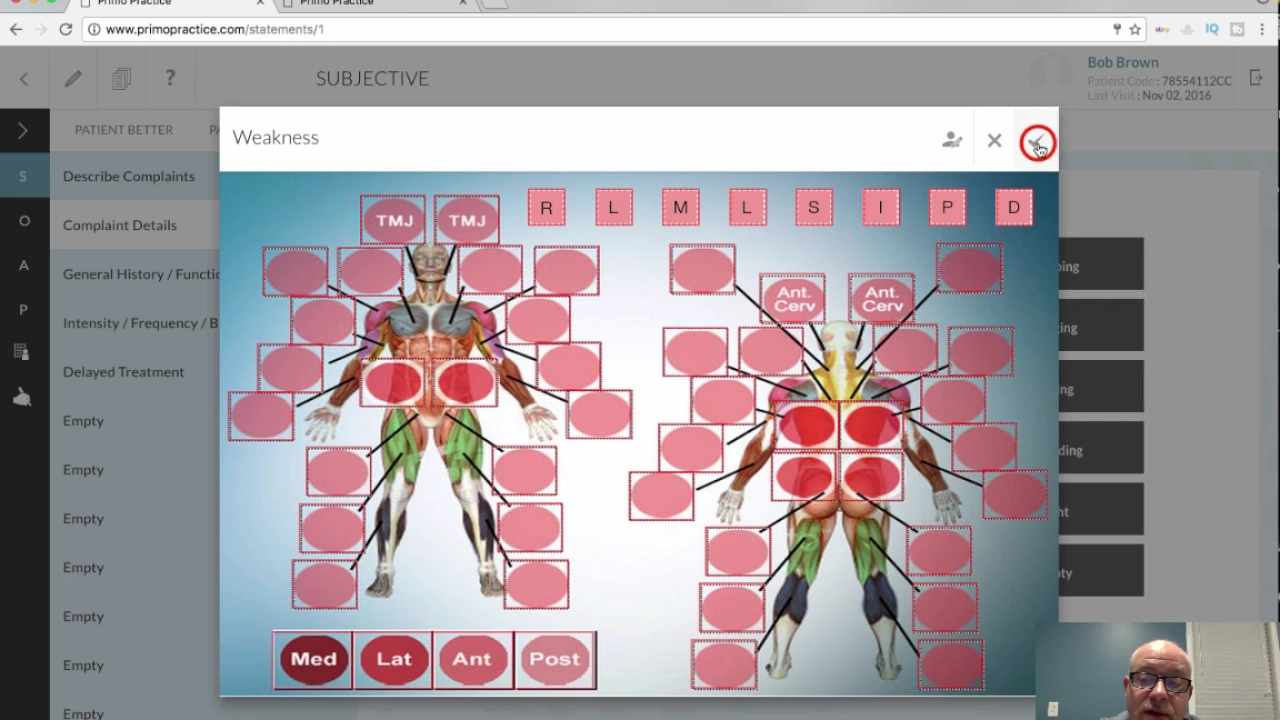Click the eBay extension icon in Chrome
Image resolution: width=1280 pixels, height=720 pixels.
point(1162,29)
